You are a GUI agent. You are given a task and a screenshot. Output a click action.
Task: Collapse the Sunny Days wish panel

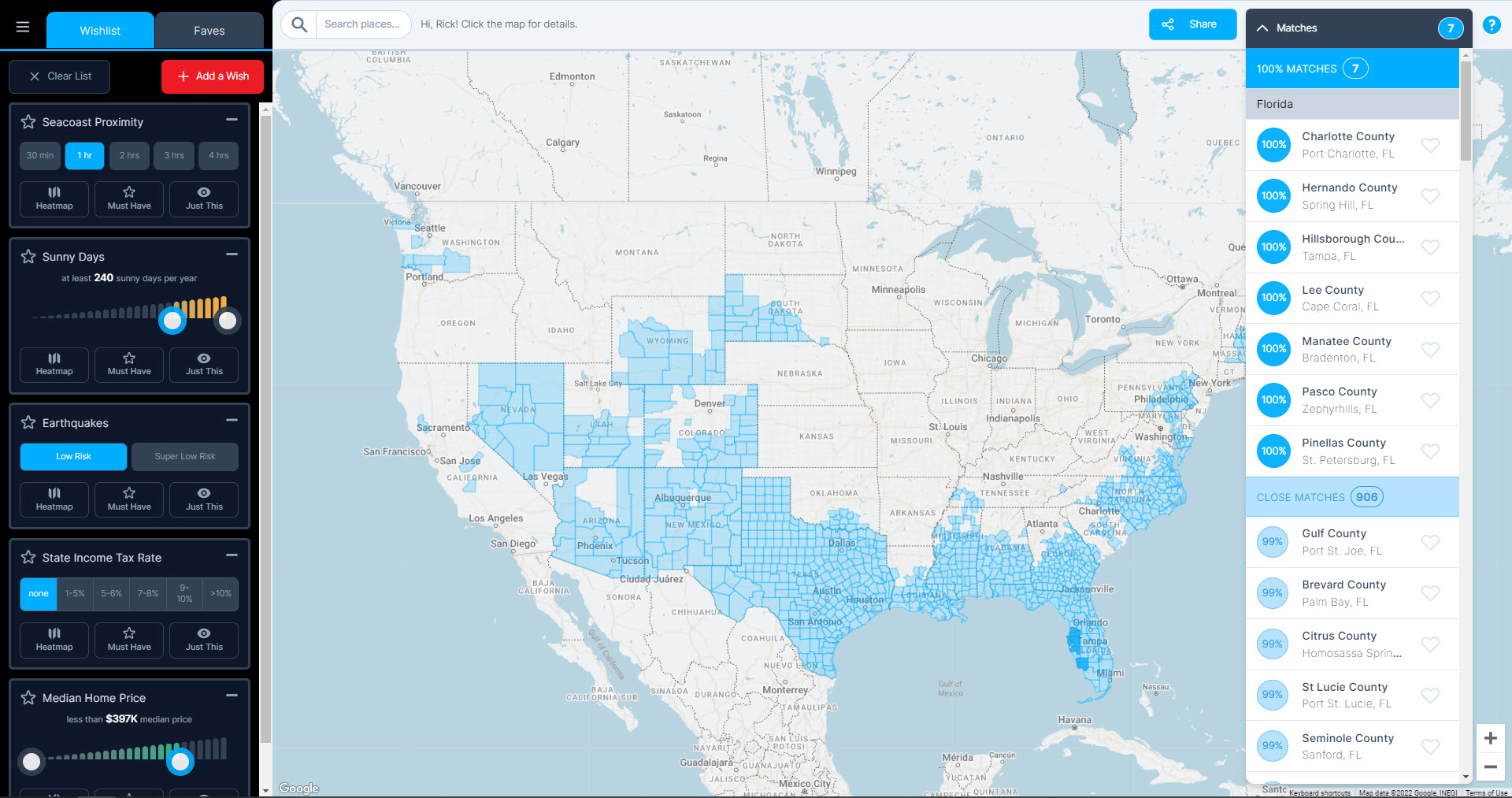tap(232, 254)
